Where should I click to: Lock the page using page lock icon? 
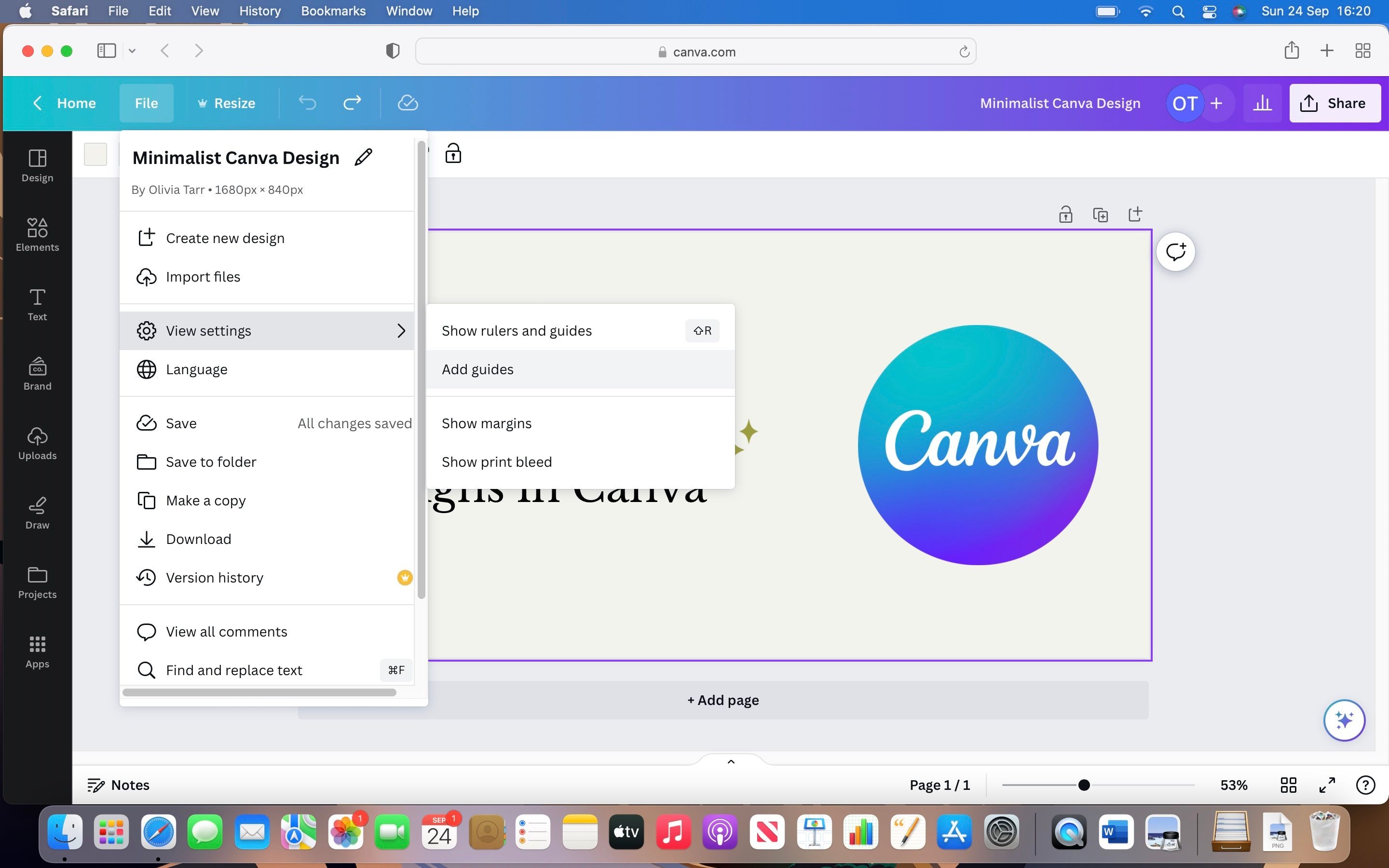pos(1065,214)
